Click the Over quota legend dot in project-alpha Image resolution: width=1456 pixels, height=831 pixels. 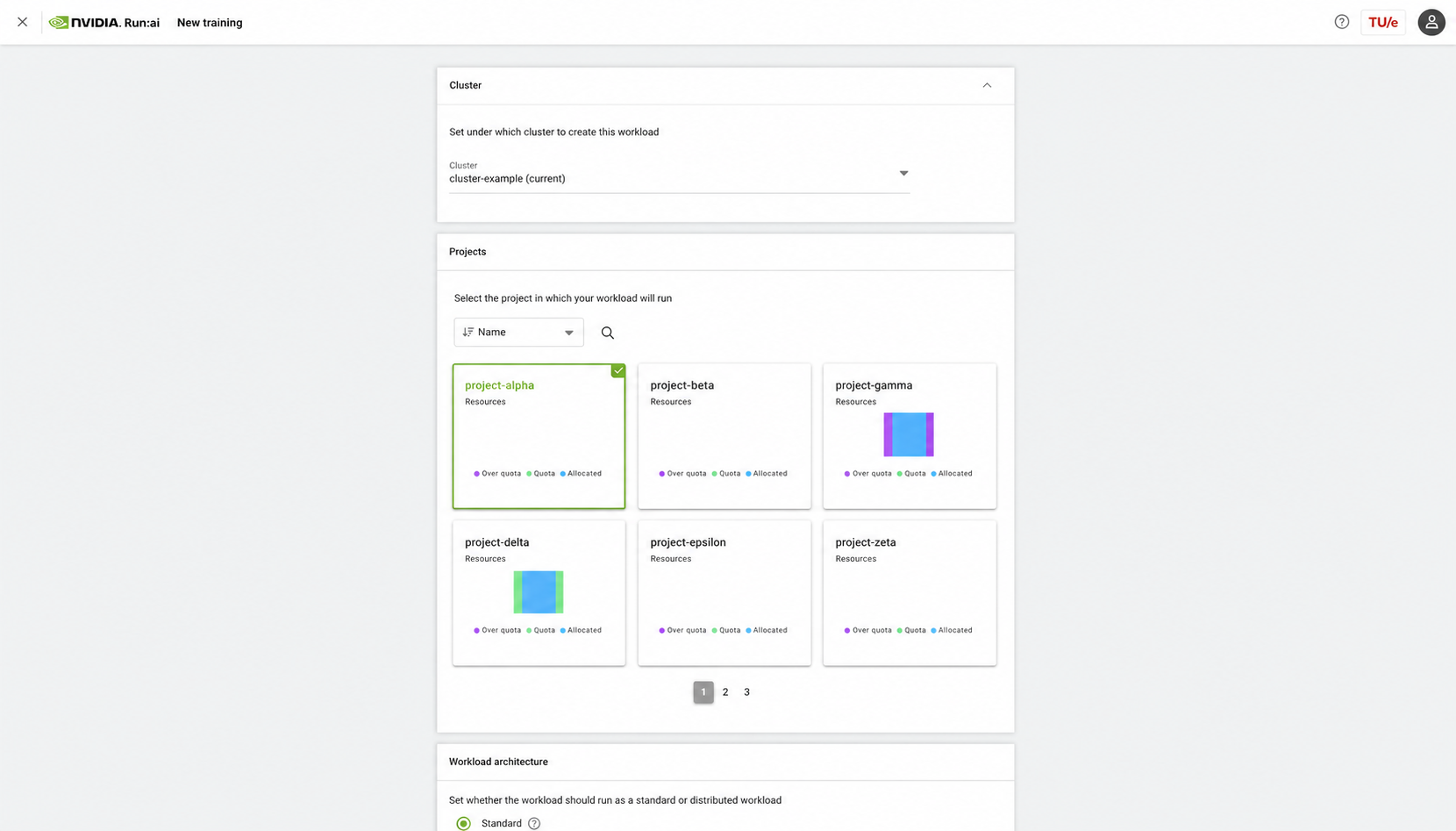476,473
